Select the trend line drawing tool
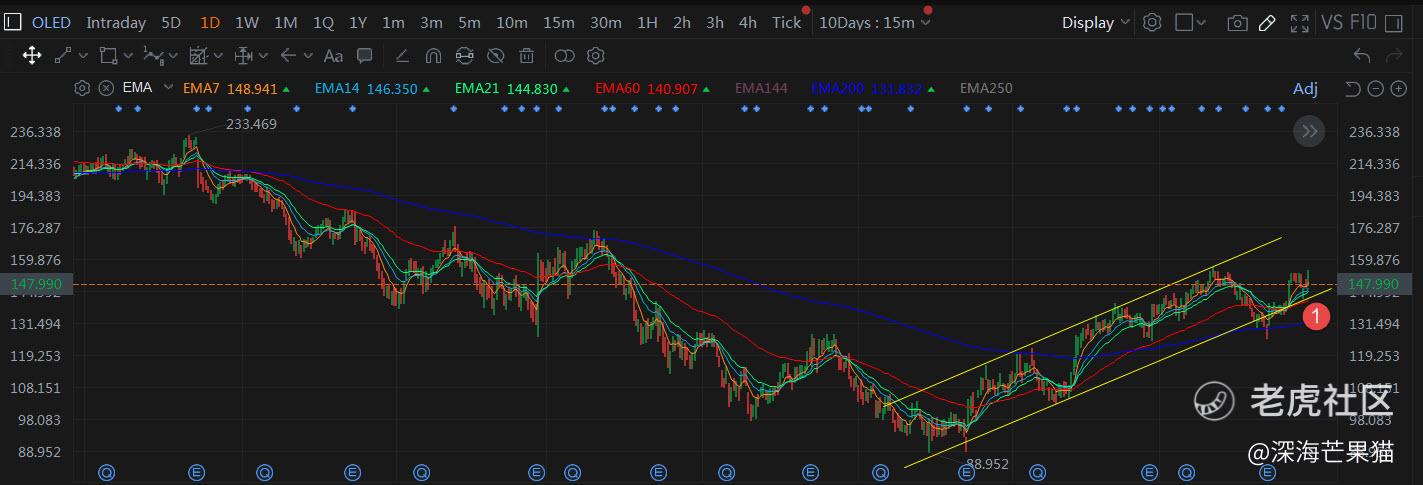 pos(62,56)
